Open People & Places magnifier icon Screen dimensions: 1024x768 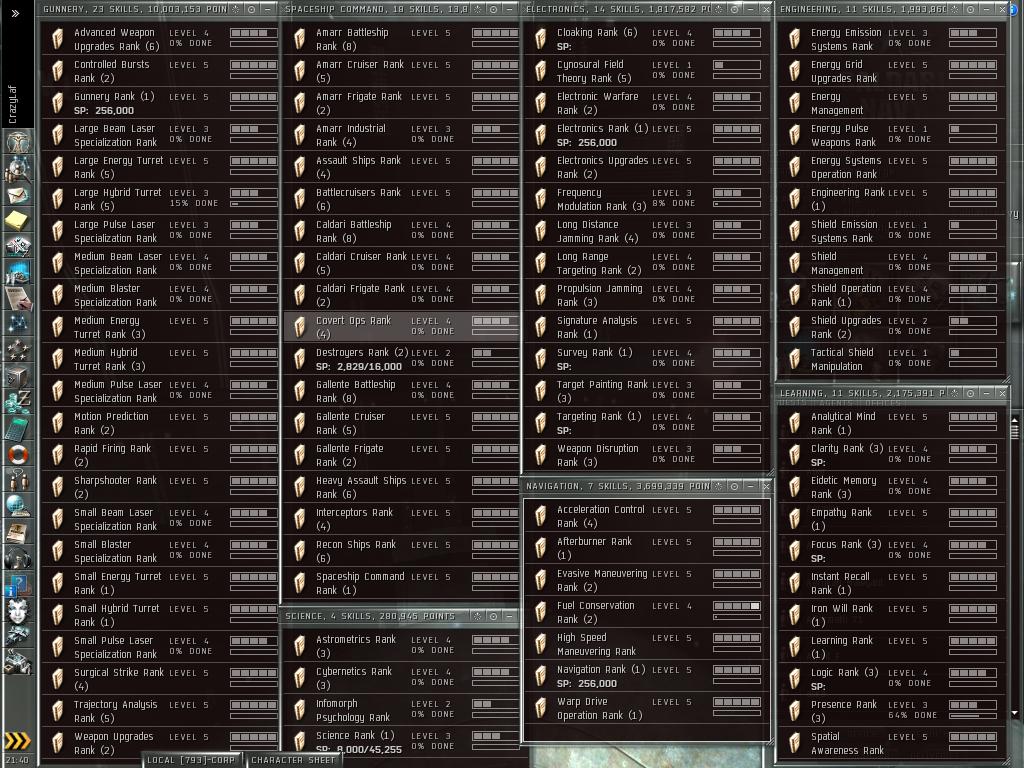[x=18, y=169]
